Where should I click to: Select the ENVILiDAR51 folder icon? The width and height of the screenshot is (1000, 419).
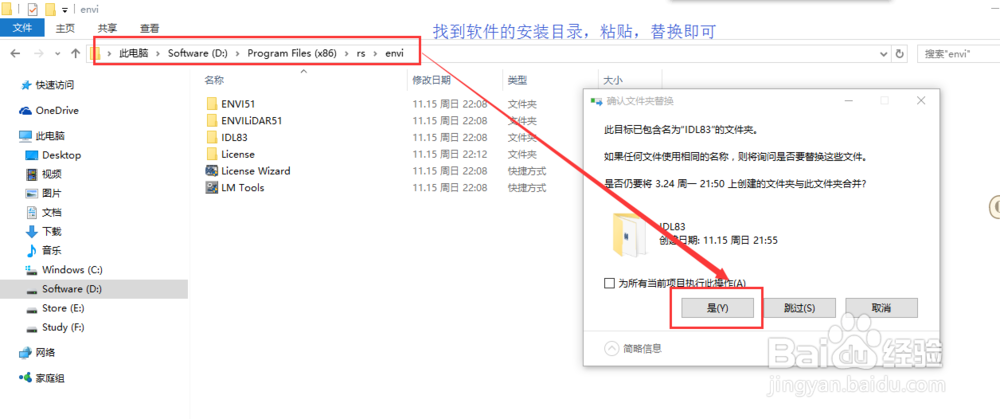click(212, 121)
